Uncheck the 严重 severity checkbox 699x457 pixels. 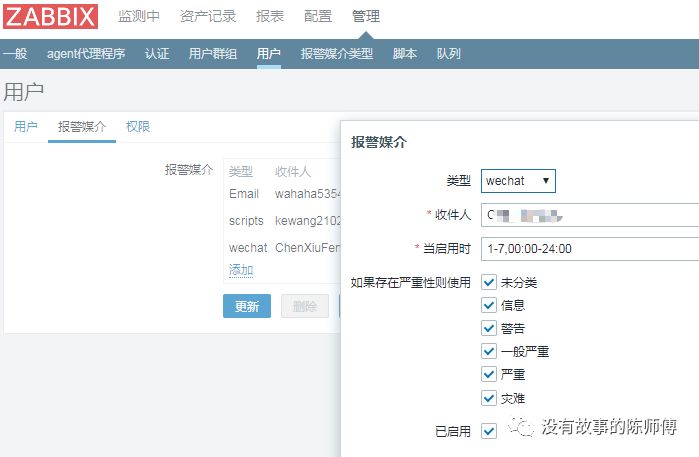pos(489,374)
